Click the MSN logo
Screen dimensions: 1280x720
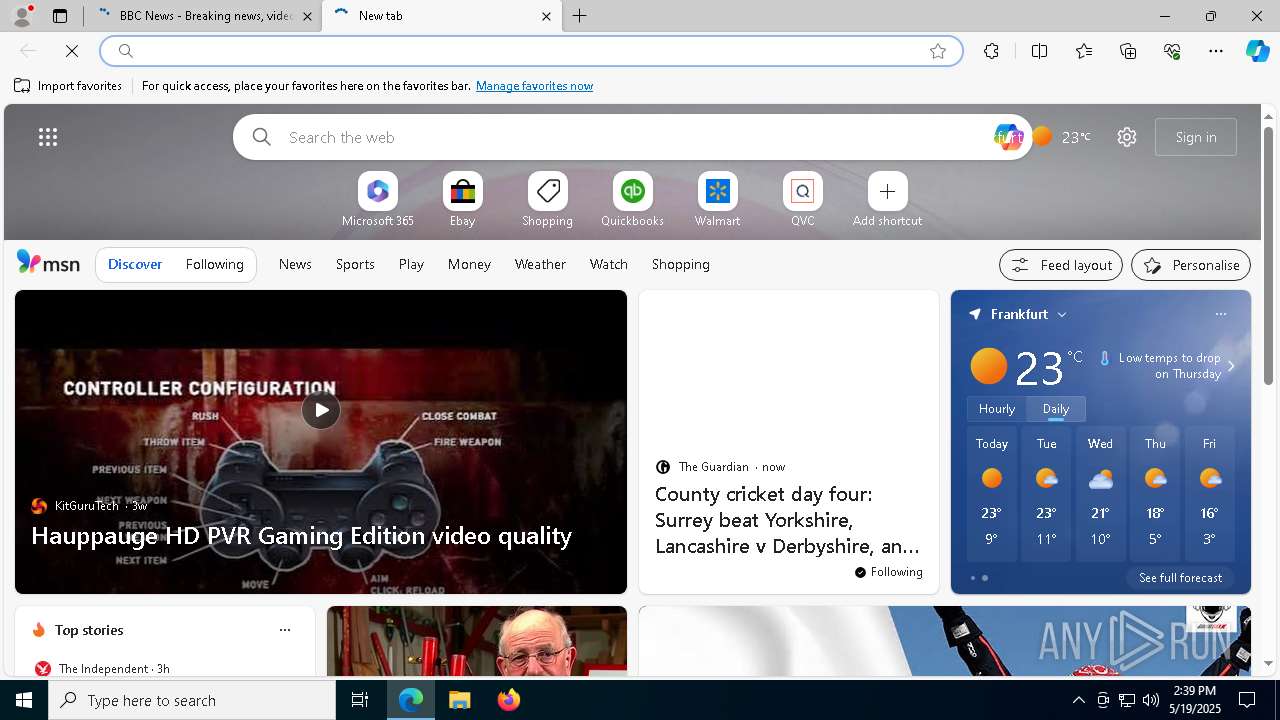click(48, 263)
